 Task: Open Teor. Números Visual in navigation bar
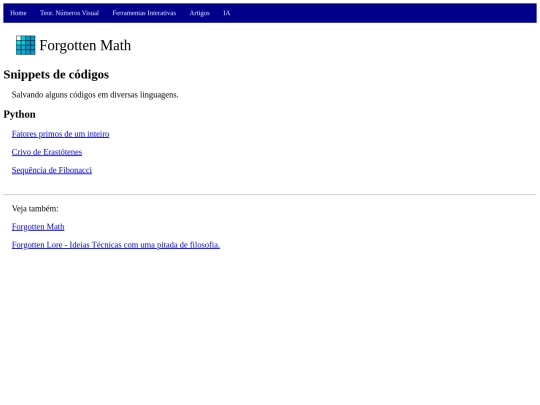69,13
